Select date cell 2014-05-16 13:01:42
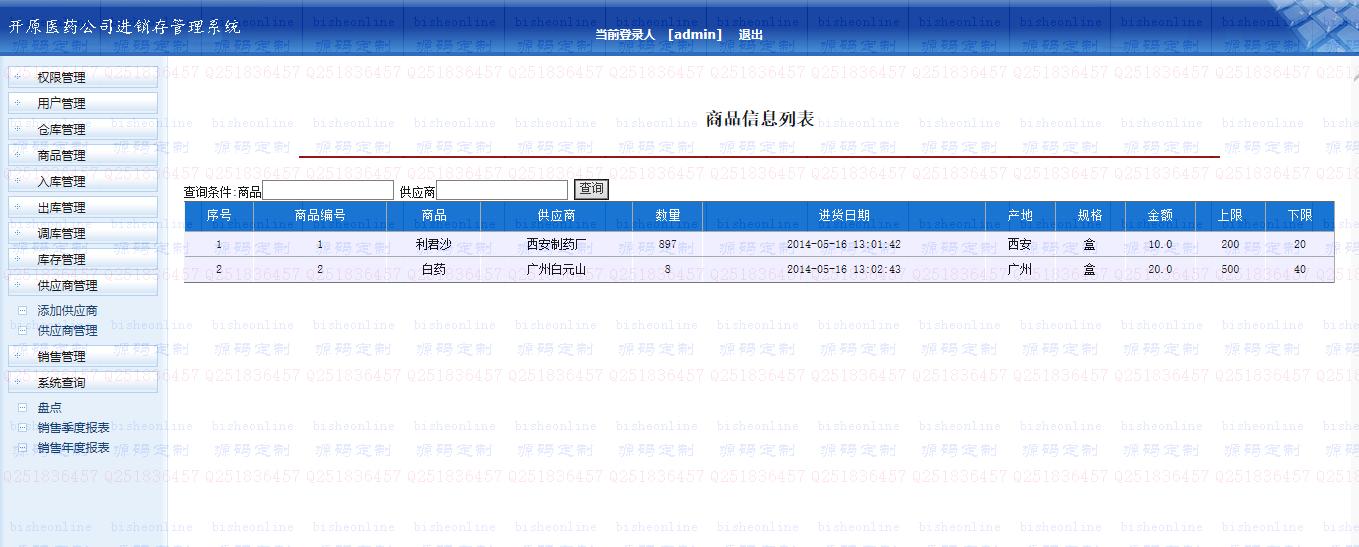The image size is (1359, 547). pyautogui.click(x=844, y=244)
